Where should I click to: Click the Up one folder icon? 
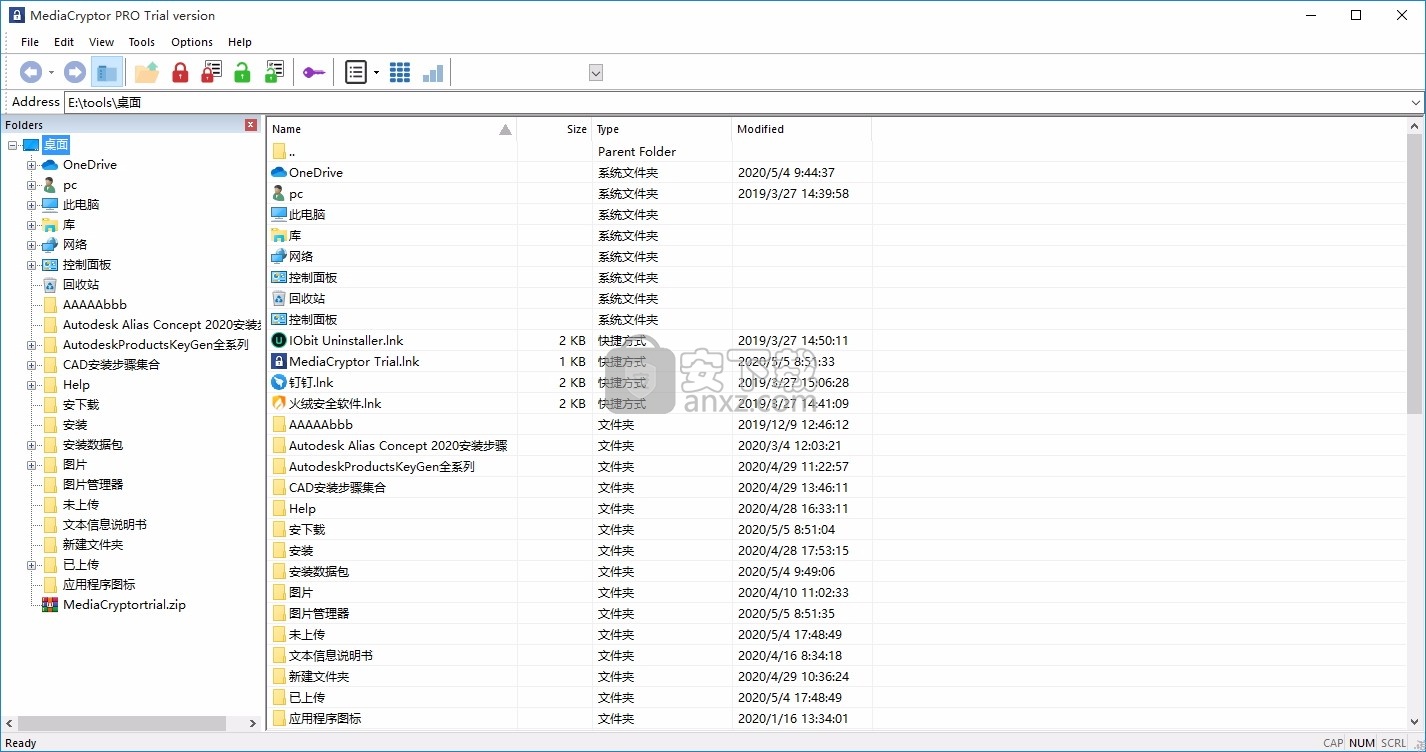coord(147,72)
